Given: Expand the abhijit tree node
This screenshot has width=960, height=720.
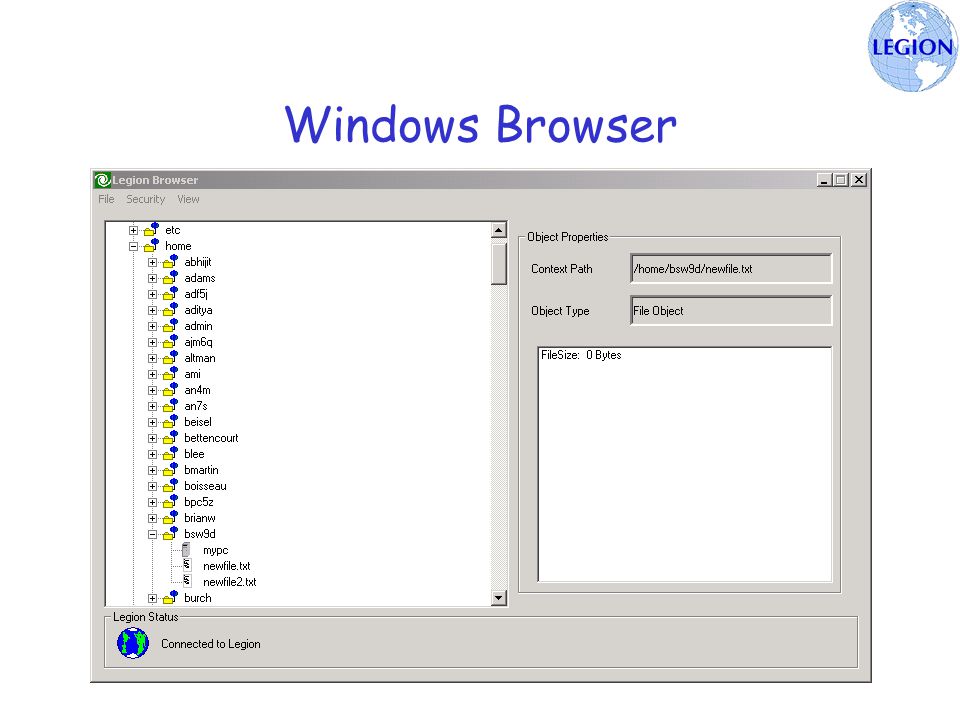Looking at the screenshot, I should pyautogui.click(x=152, y=262).
